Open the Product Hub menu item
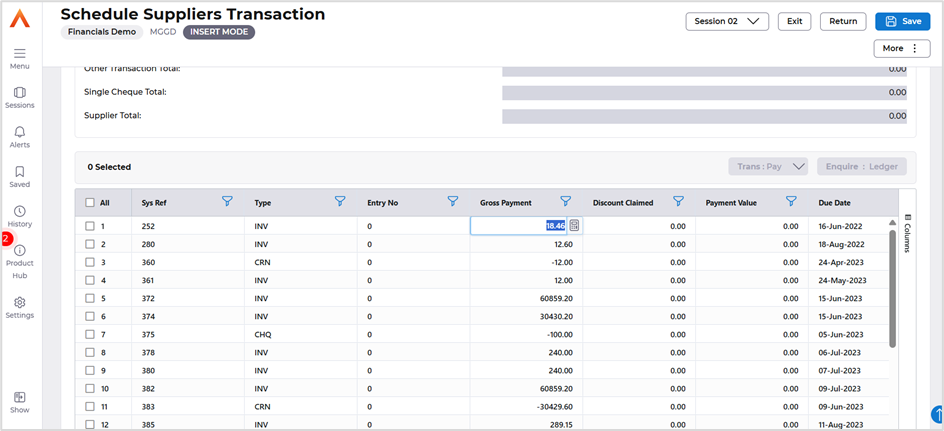The width and height of the screenshot is (944, 431). click(x=20, y=257)
